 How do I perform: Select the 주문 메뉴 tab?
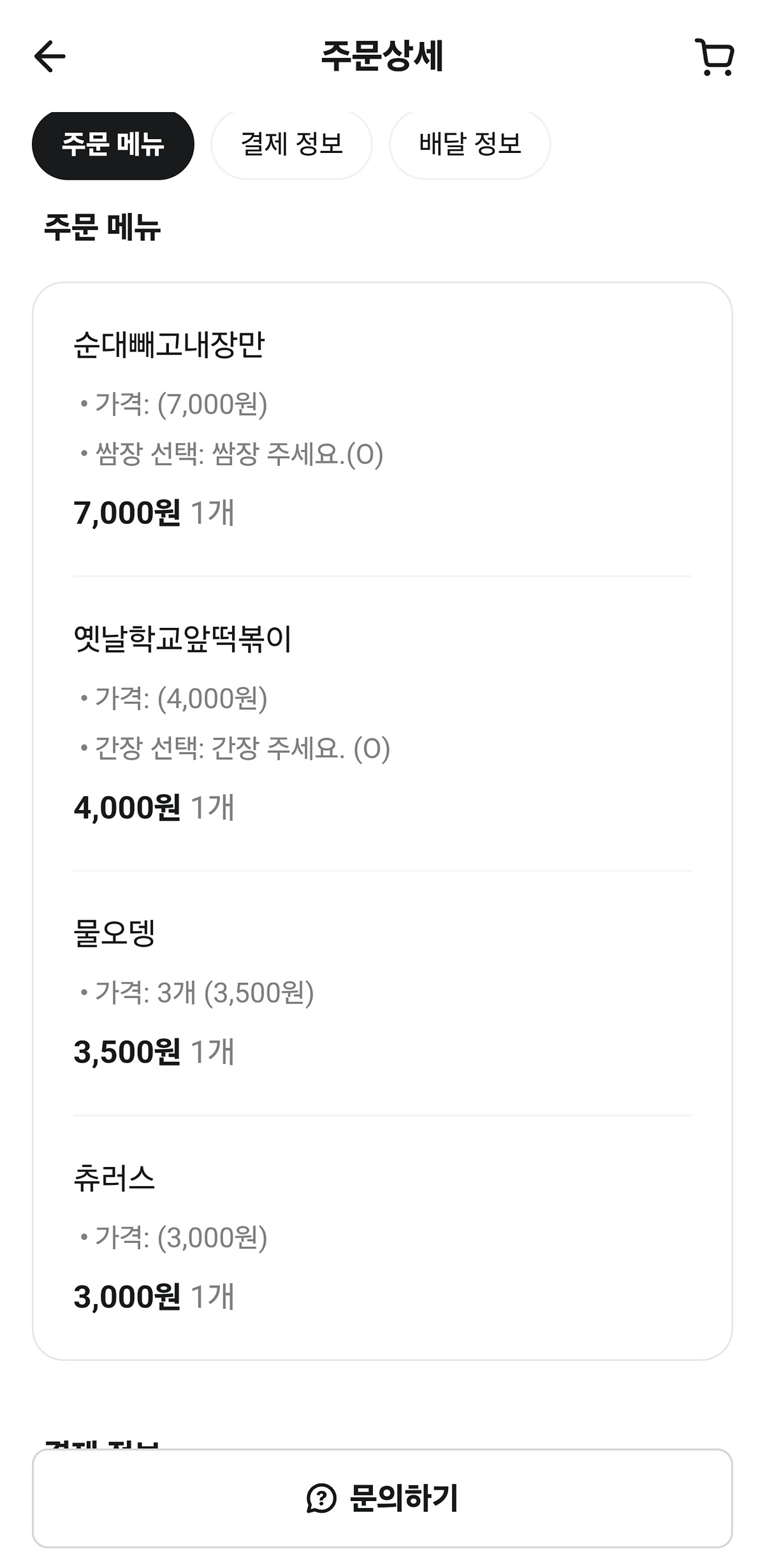[x=113, y=145]
